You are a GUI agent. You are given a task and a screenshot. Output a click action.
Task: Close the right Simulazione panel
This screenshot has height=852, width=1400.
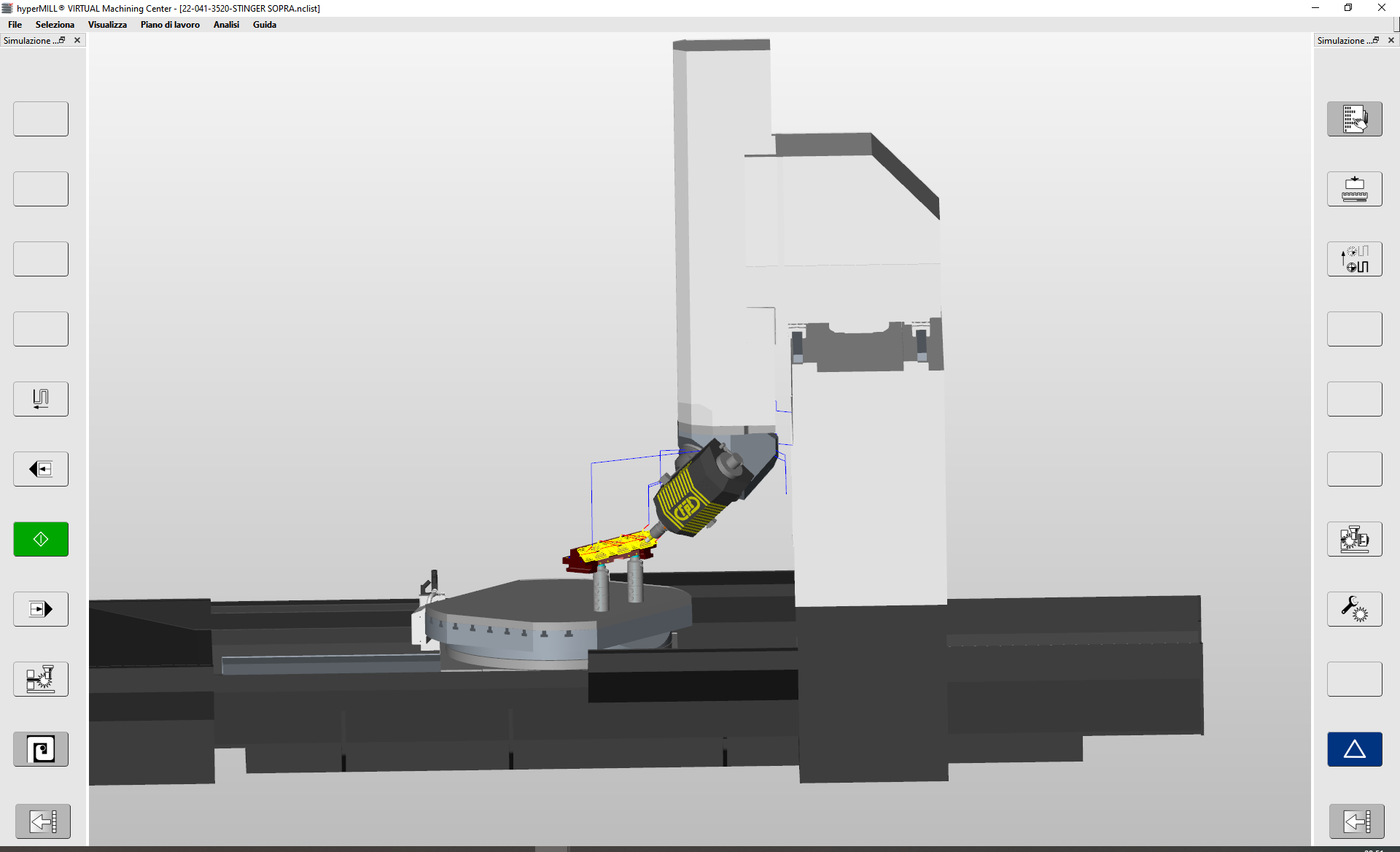(1391, 40)
